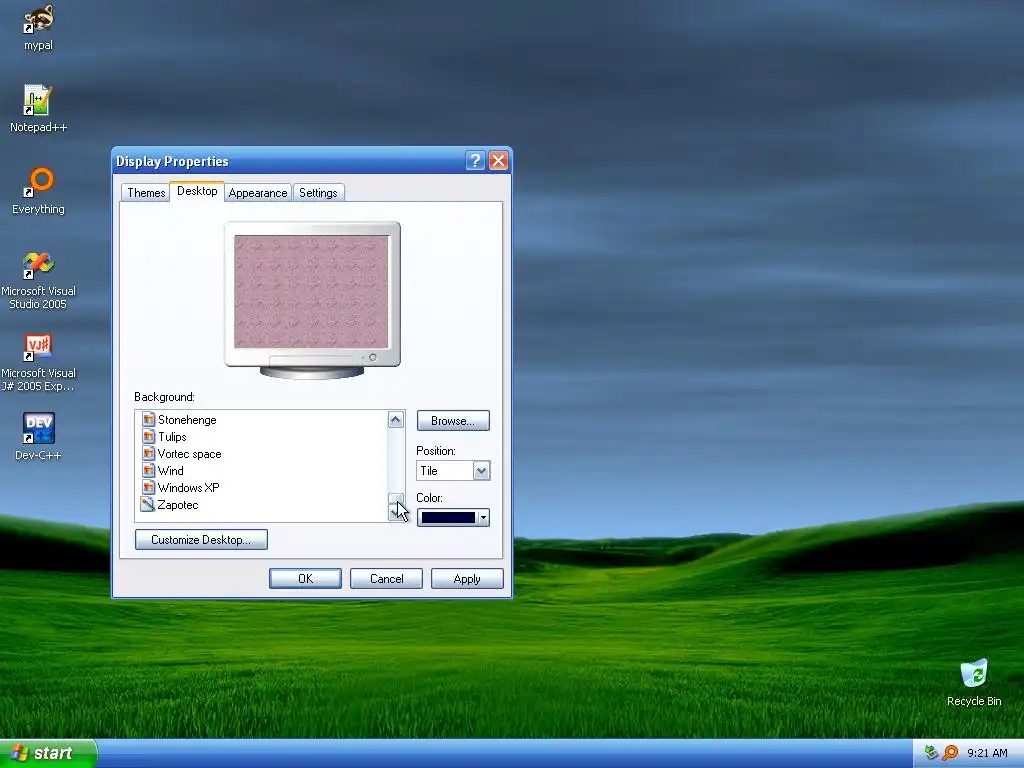Screen dimensions: 1024x768
Task: Select Zapotec in the Background list
Action: tap(178, 505)
